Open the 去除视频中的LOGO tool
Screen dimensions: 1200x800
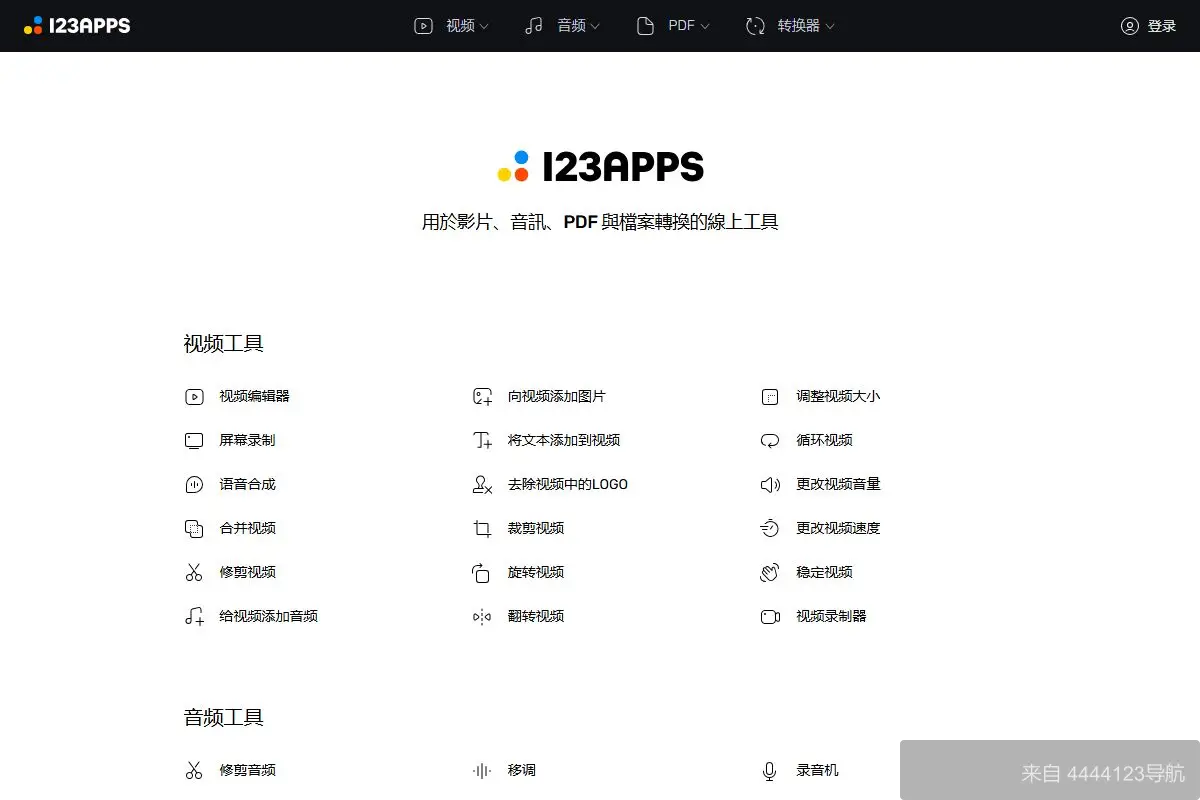(566, 484)
